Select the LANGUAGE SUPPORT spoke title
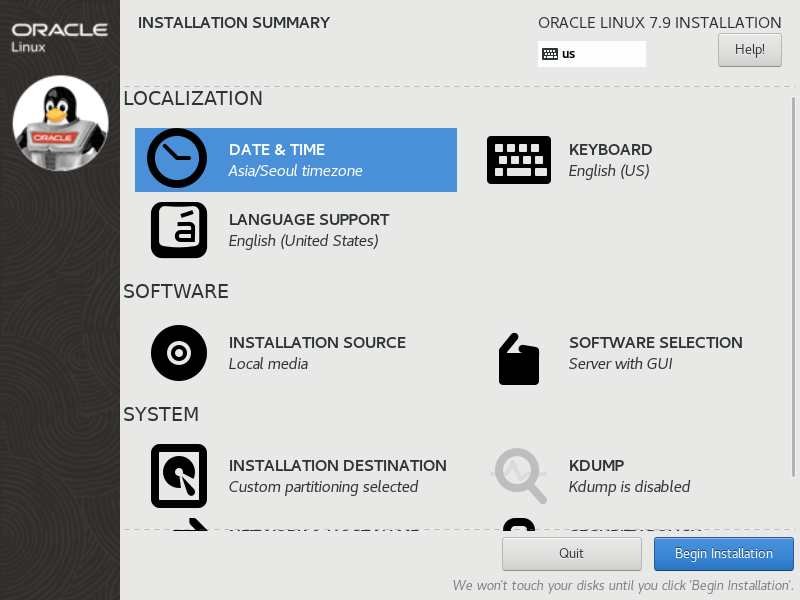800x600 pixels. click(x=309, y=219)
